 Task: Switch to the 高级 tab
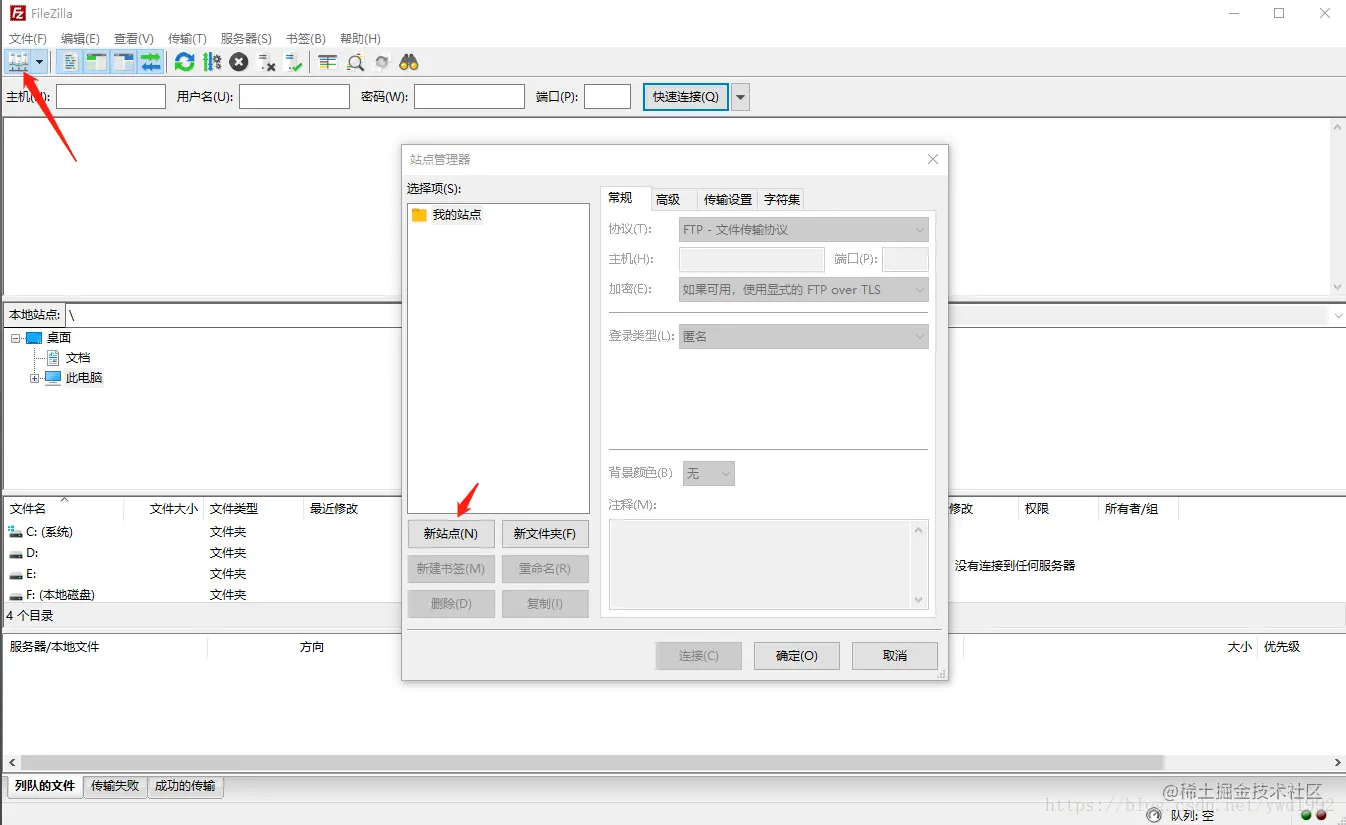(668, 200)
